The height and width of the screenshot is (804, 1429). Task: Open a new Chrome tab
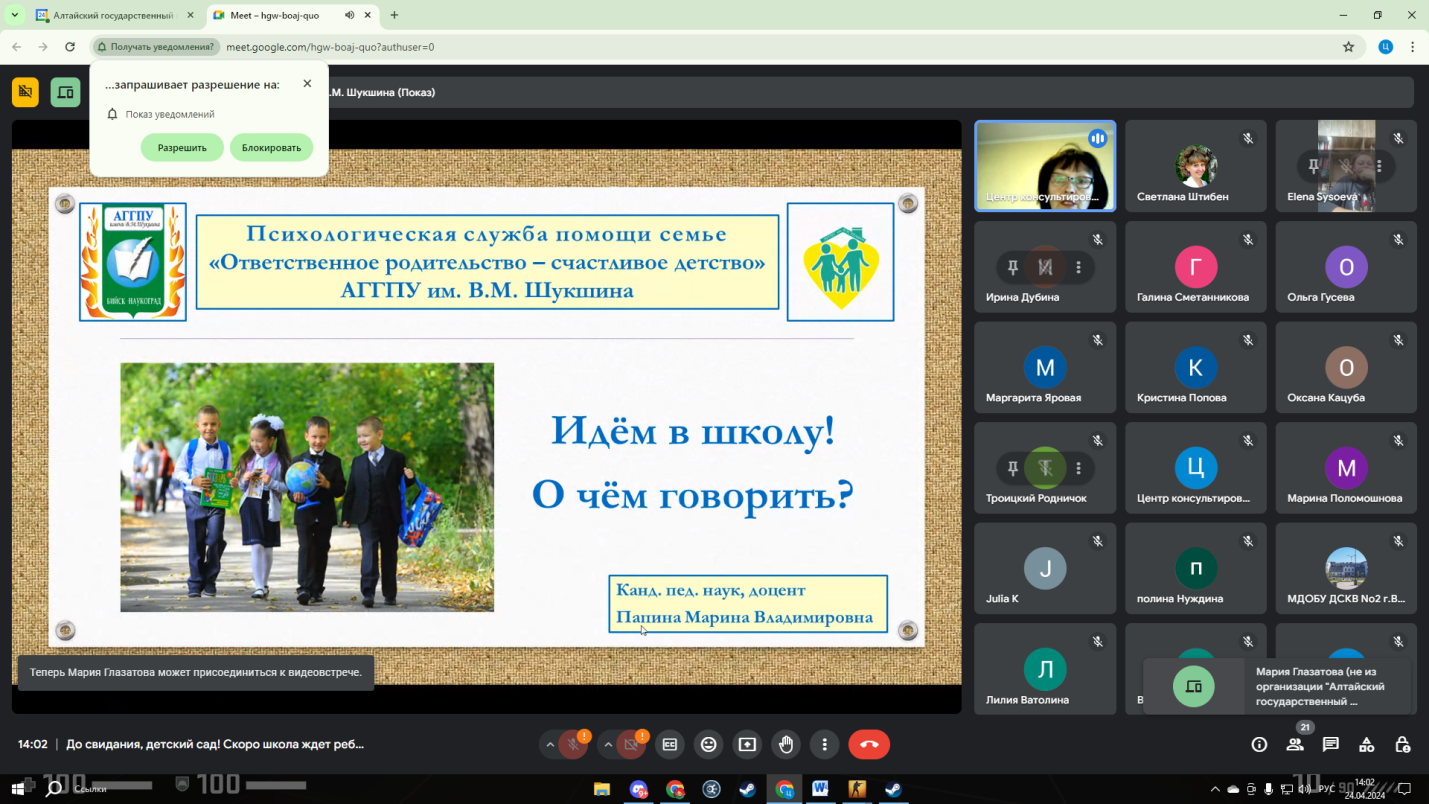point(394,15)
